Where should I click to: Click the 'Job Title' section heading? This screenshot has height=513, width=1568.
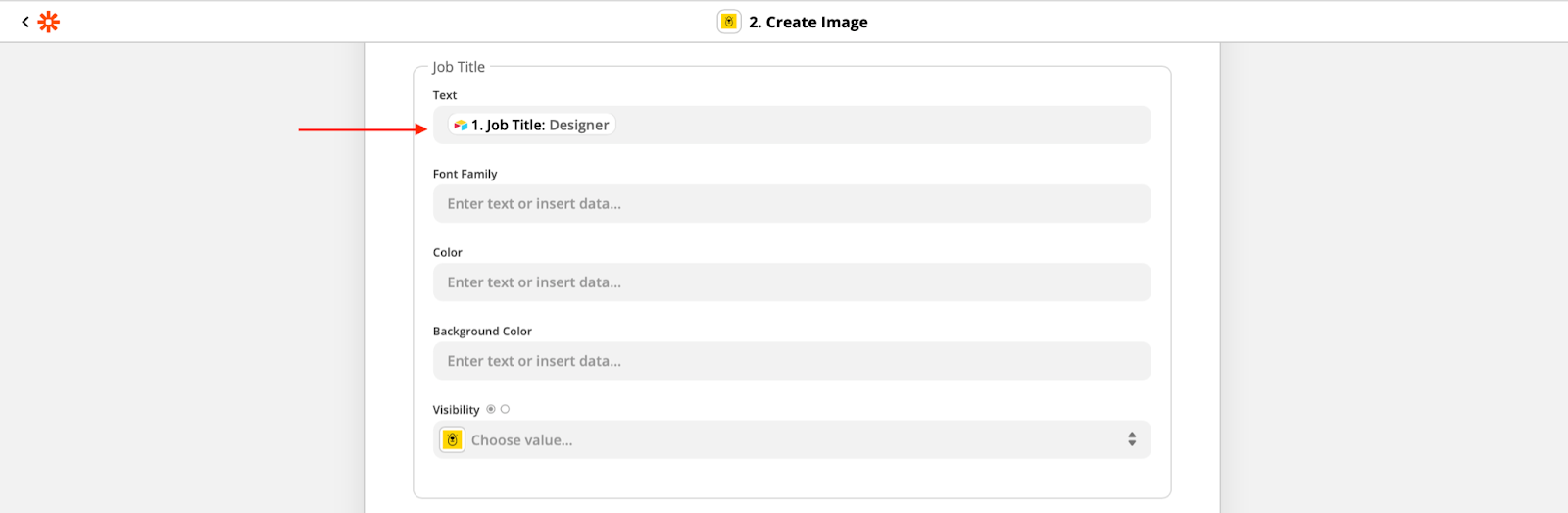[459, 67]
